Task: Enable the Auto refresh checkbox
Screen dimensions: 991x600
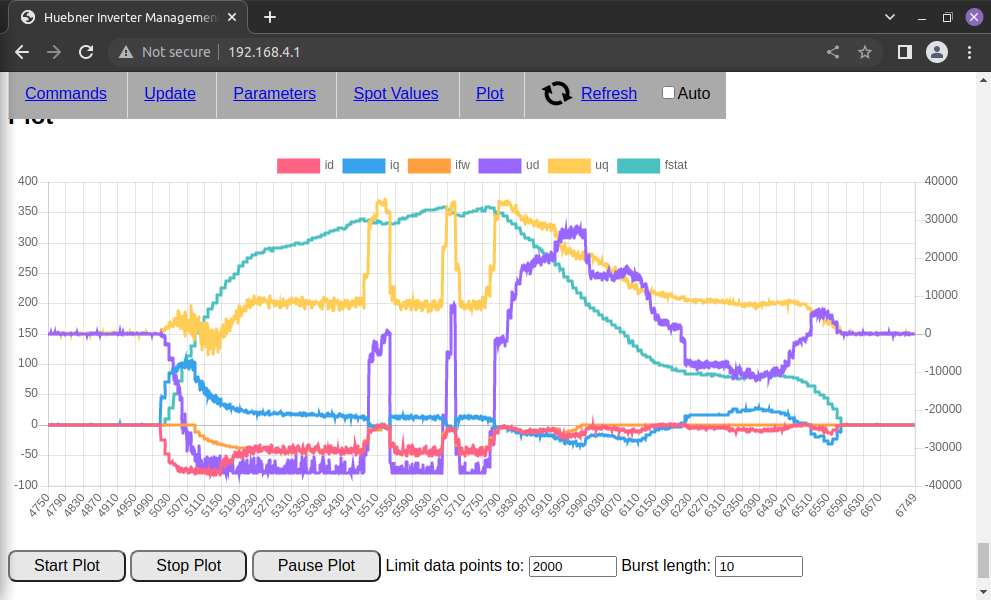Action: (x=669, y=93)
